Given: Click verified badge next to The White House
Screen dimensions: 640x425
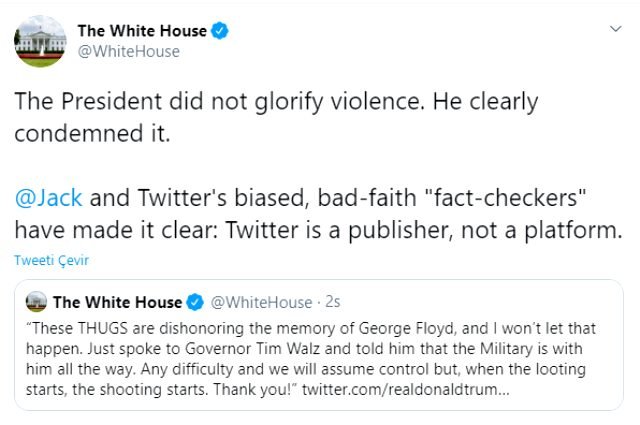Looking at the screenshot, I should point(219,31).
